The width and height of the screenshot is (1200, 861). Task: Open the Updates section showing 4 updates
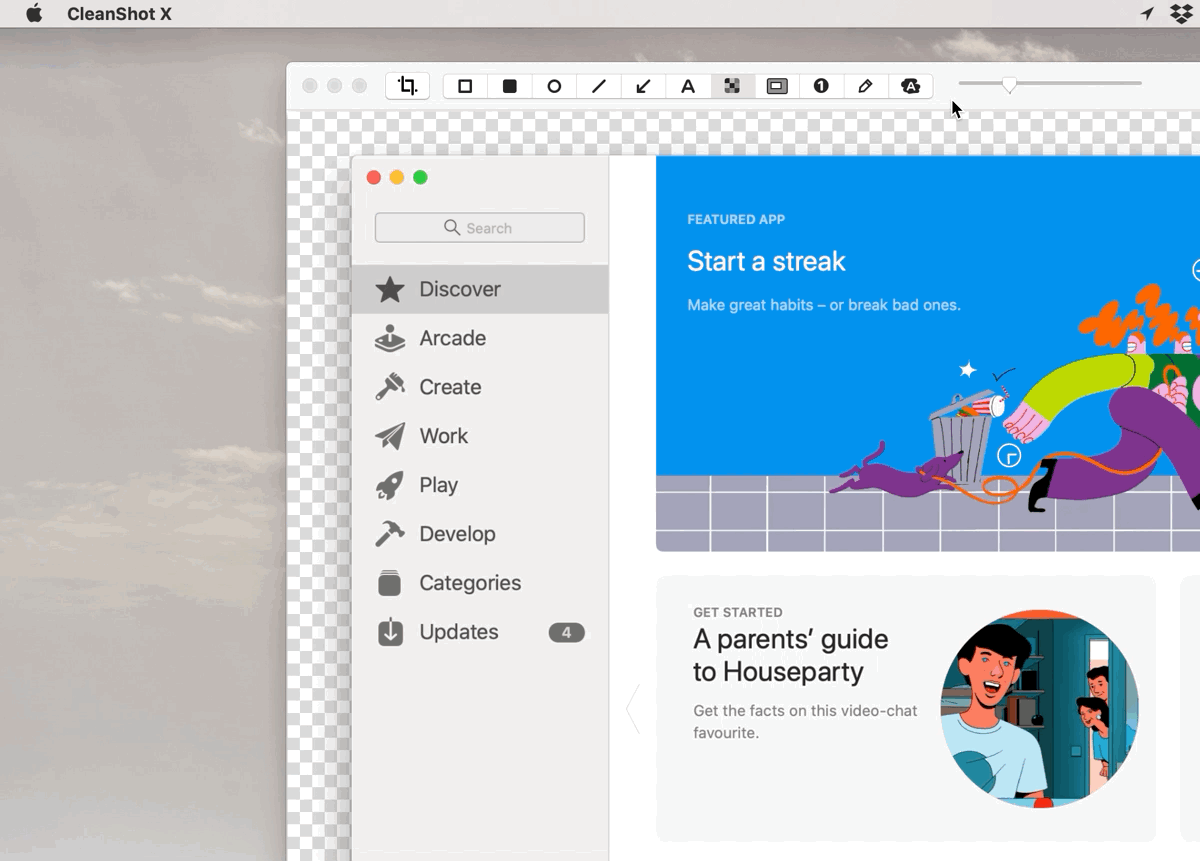click(x=459, y=632)
